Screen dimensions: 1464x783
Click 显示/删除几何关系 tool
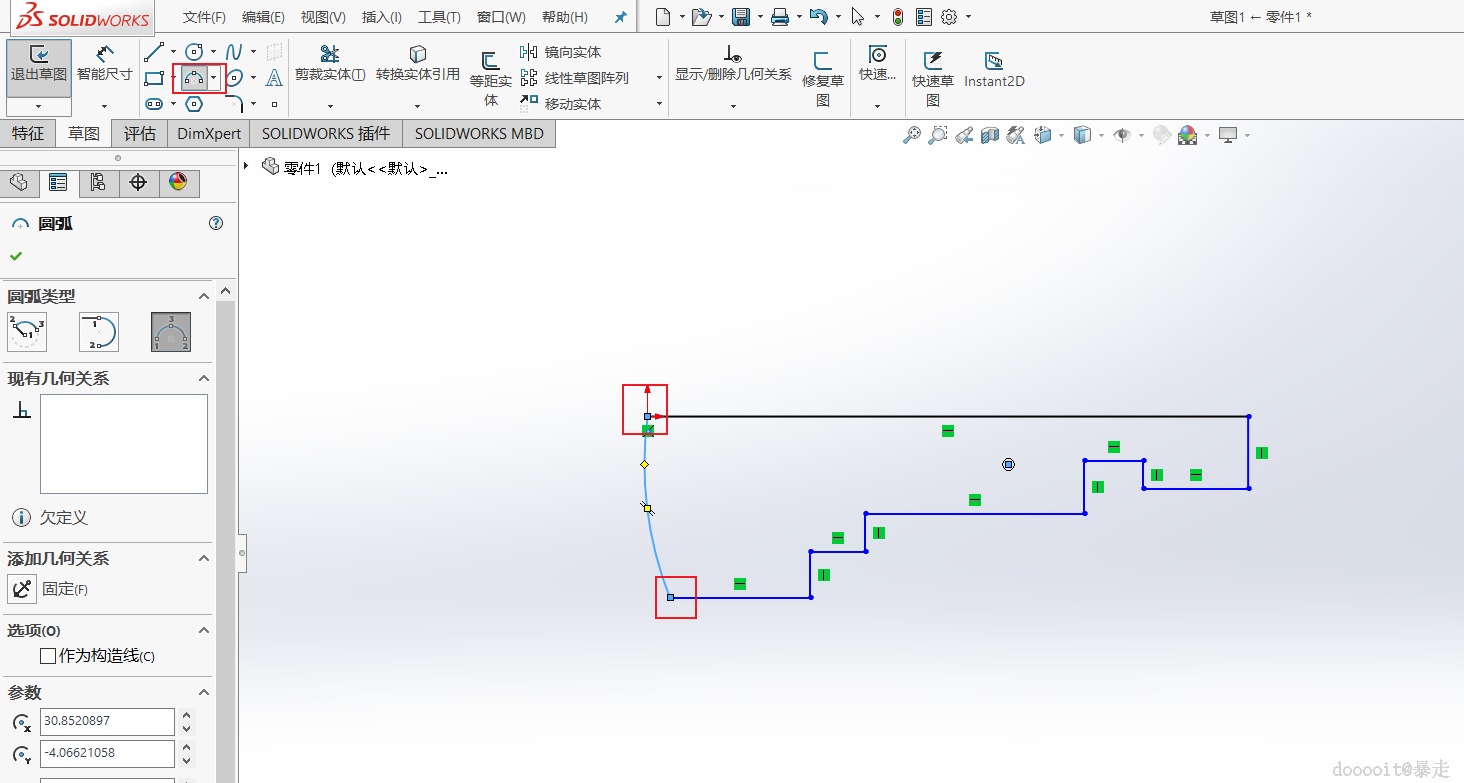tap(733, 64)
